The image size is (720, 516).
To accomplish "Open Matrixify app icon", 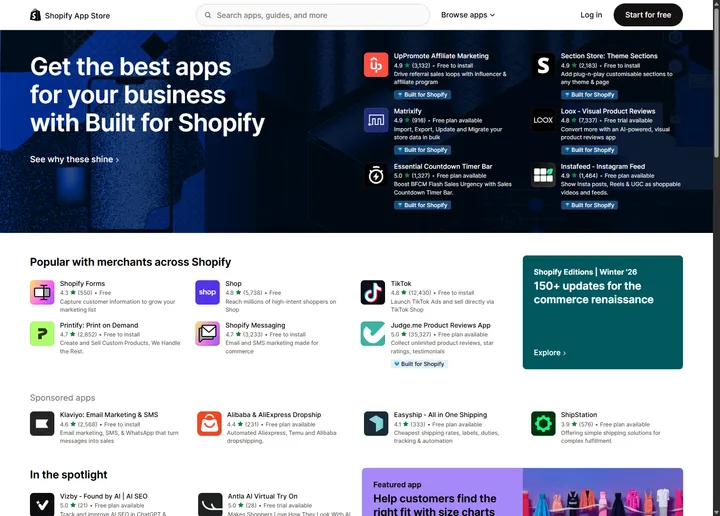I will click(376, 120).
